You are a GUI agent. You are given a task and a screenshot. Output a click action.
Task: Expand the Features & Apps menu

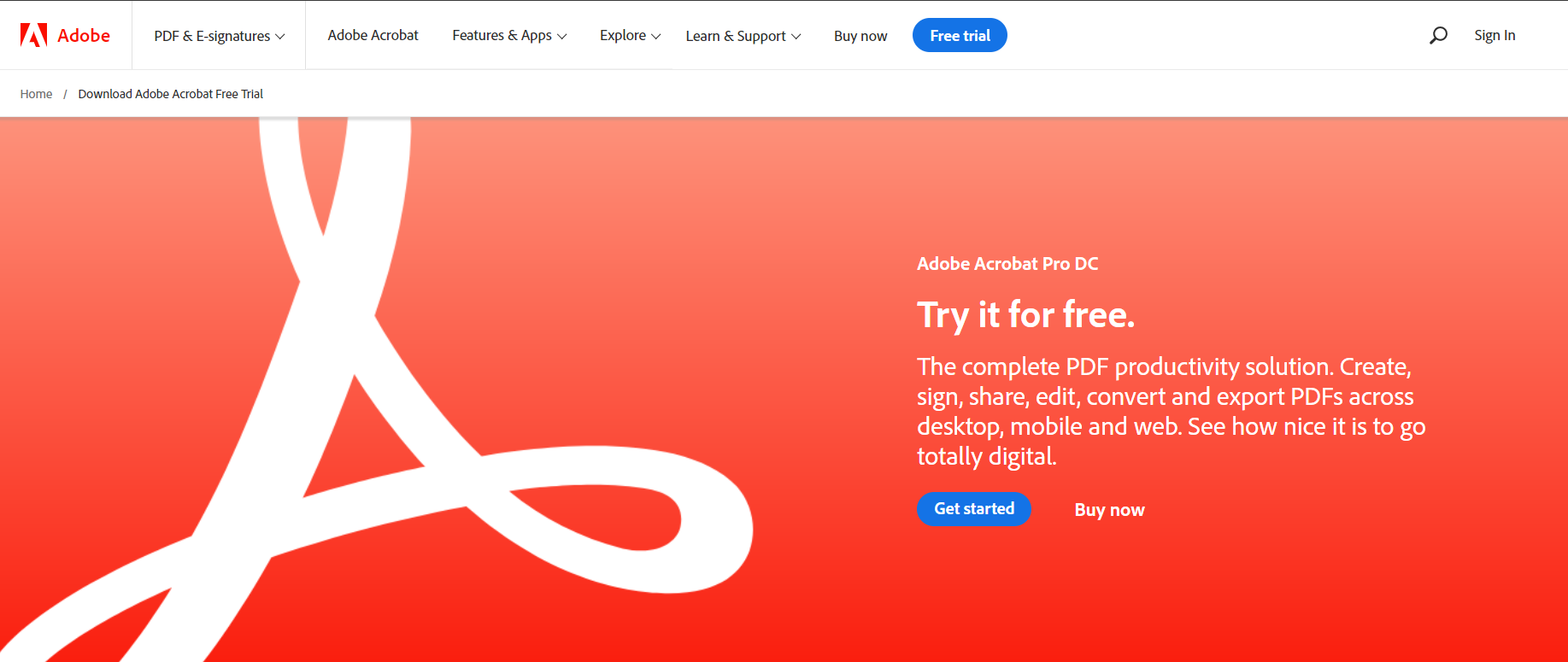pyautogui.click(x=509, y=35)
